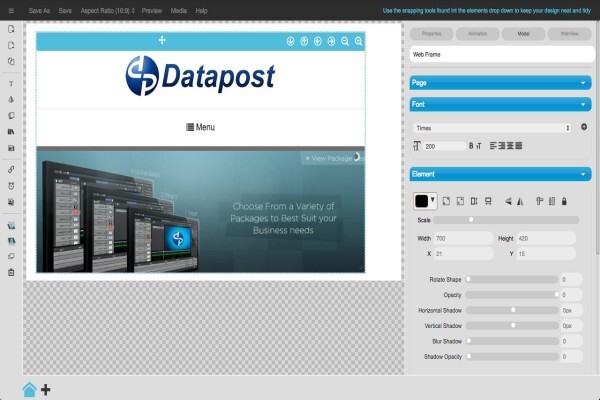The height and width of the screenshot is (400, 600).
Task: Click the scroll up arrow in frame toolbar
Action: click(x=304, y=41)
